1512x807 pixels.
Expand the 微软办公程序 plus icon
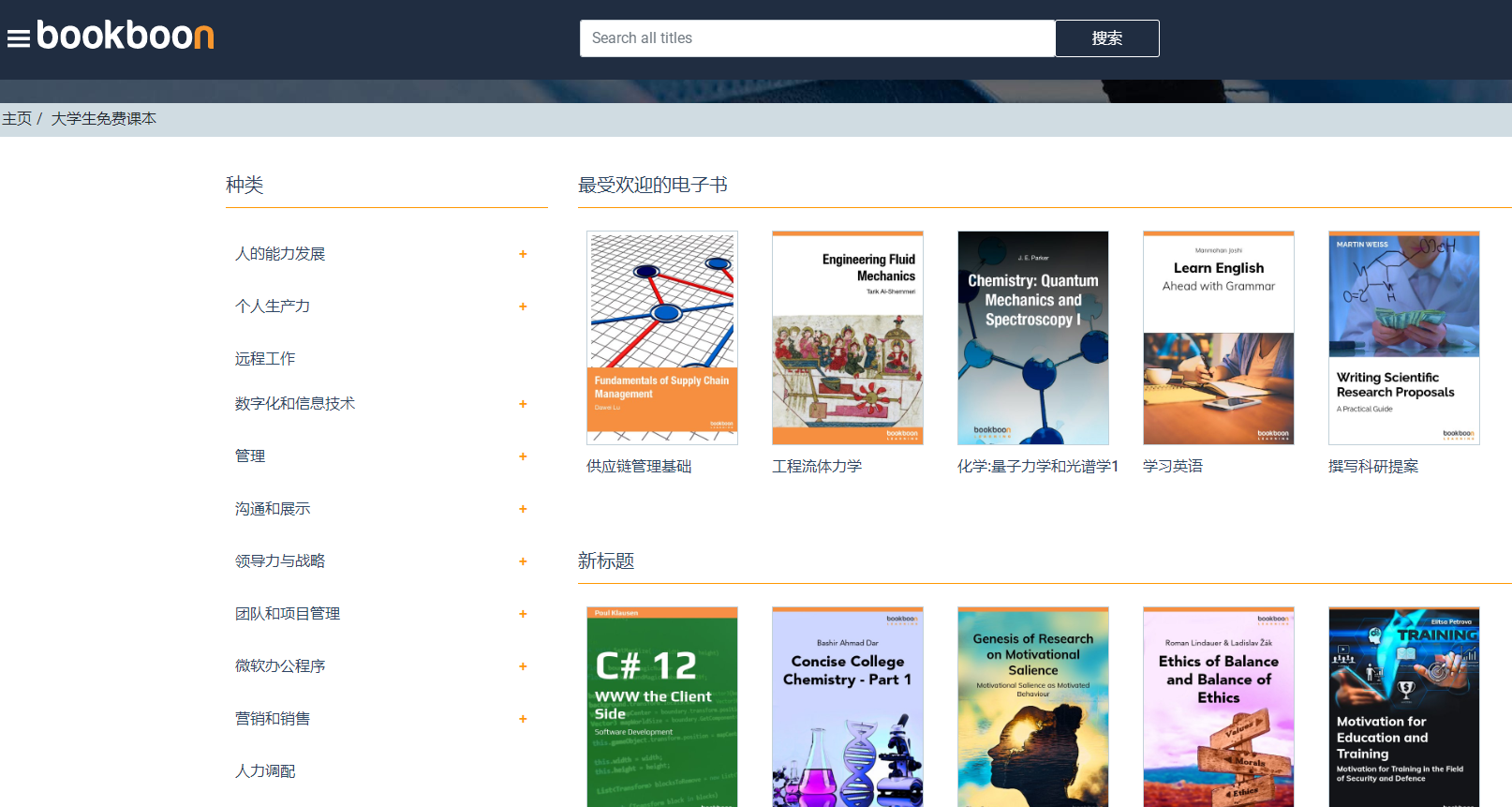(523, 666)
